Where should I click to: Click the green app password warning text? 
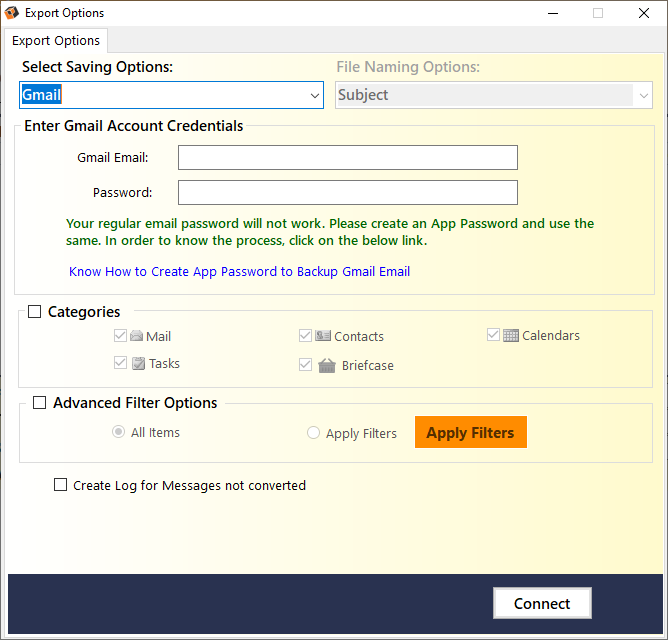click(330, 232)
